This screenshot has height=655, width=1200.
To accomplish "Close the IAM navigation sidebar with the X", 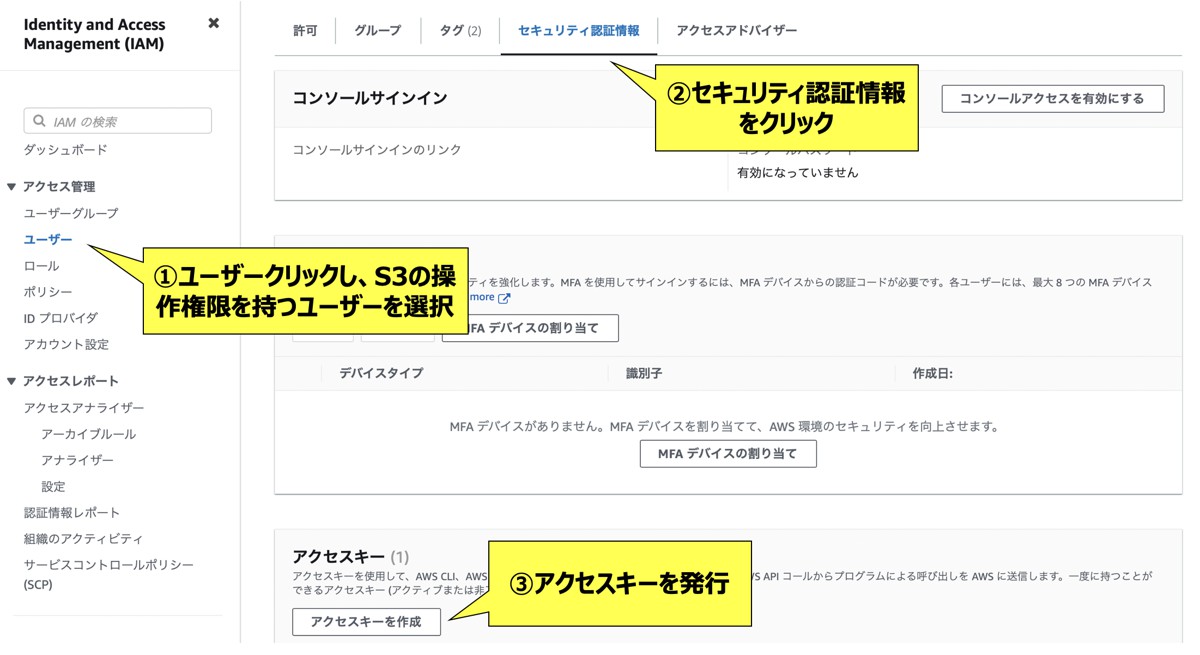I will tap(213, 24).
